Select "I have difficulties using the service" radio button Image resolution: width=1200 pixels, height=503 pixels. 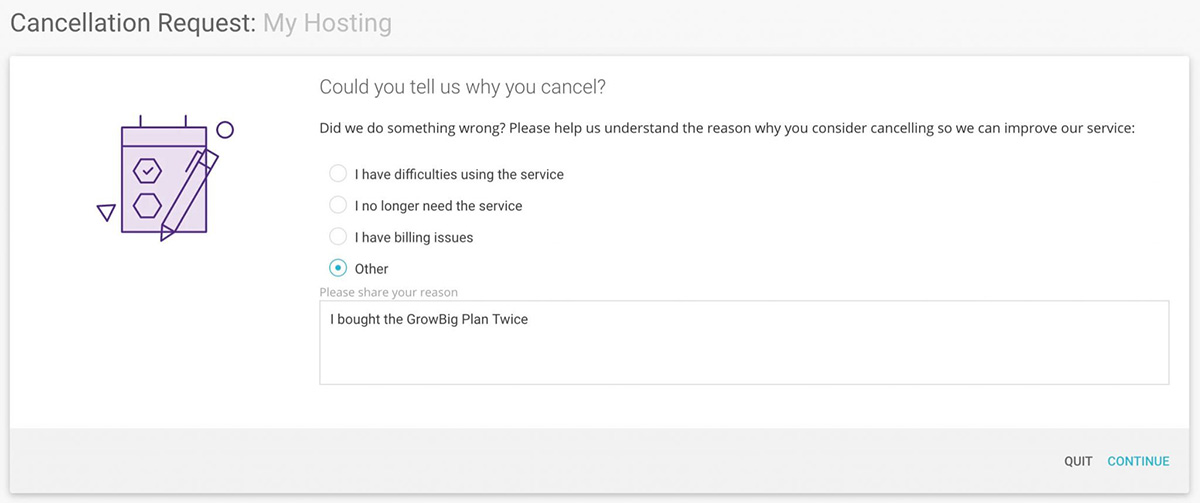(338, 174)
